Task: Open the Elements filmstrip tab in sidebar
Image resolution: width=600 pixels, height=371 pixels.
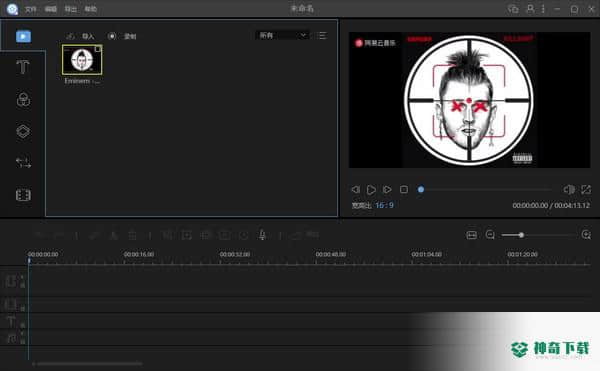Action: [23, 195]
